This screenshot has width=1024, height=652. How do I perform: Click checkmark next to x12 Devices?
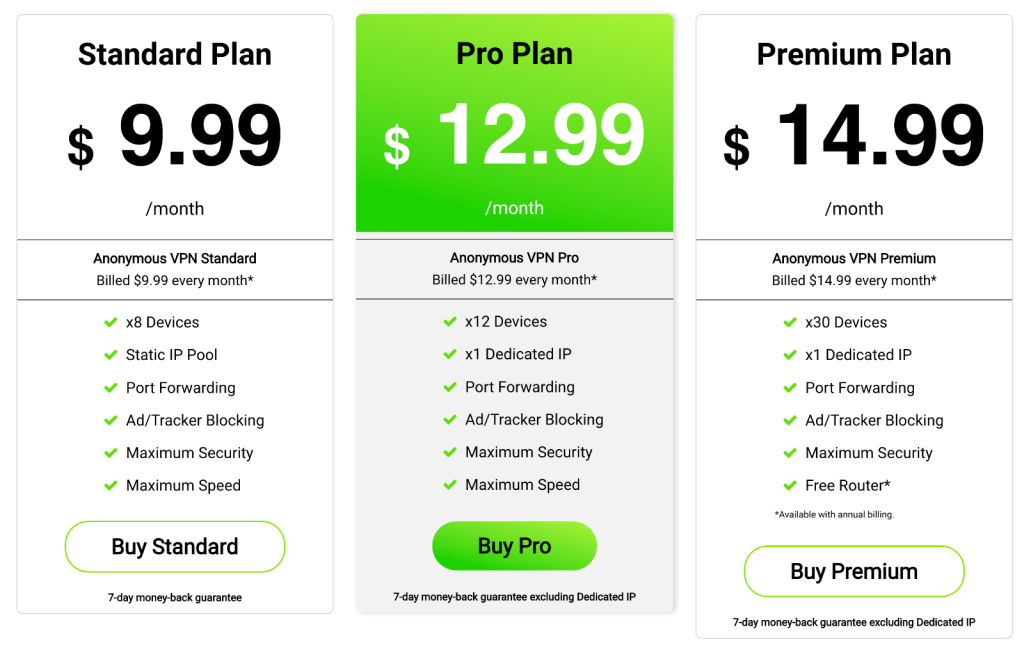click(450, 322)
